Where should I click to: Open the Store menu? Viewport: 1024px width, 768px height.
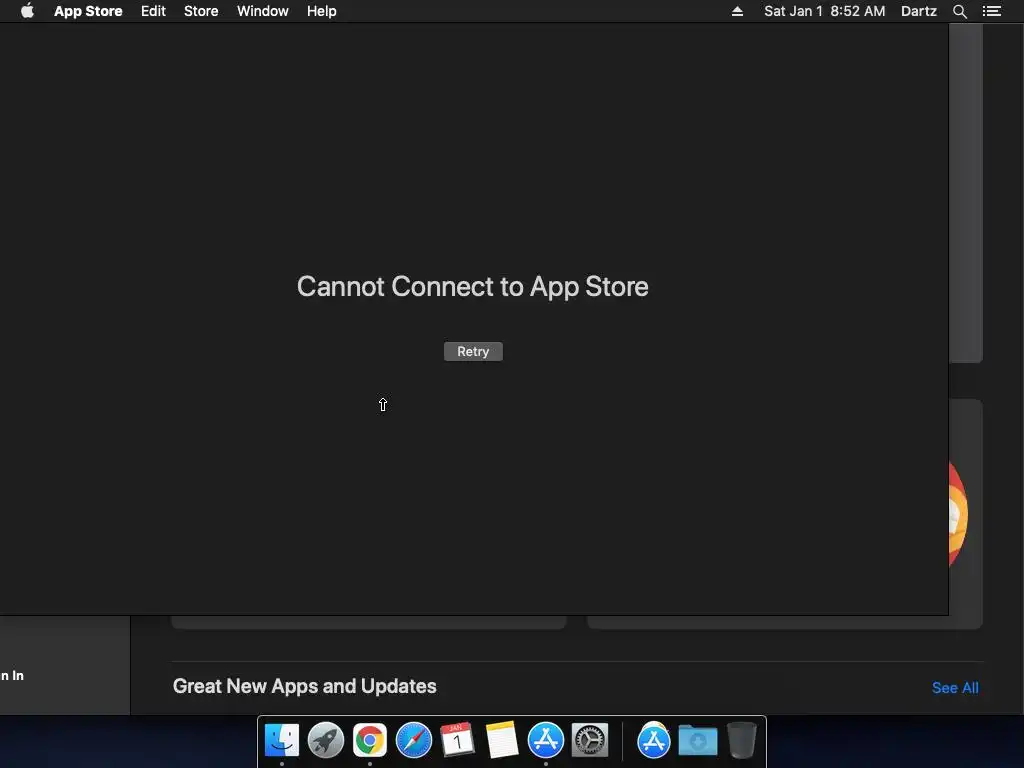(x=201, y=11)
